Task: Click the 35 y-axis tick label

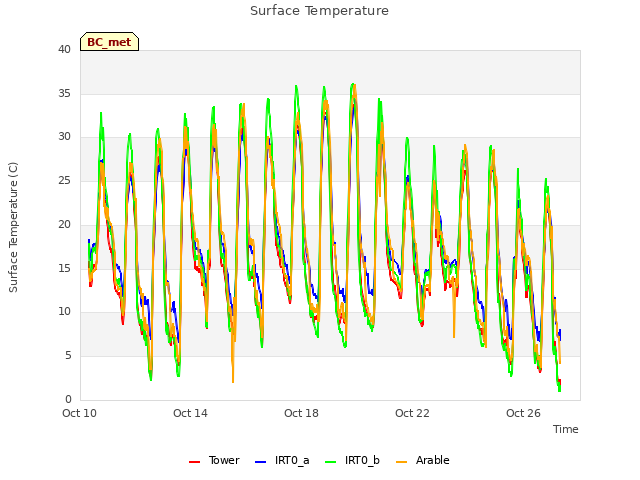Action: pyautogui.click(x=64, y=93)
